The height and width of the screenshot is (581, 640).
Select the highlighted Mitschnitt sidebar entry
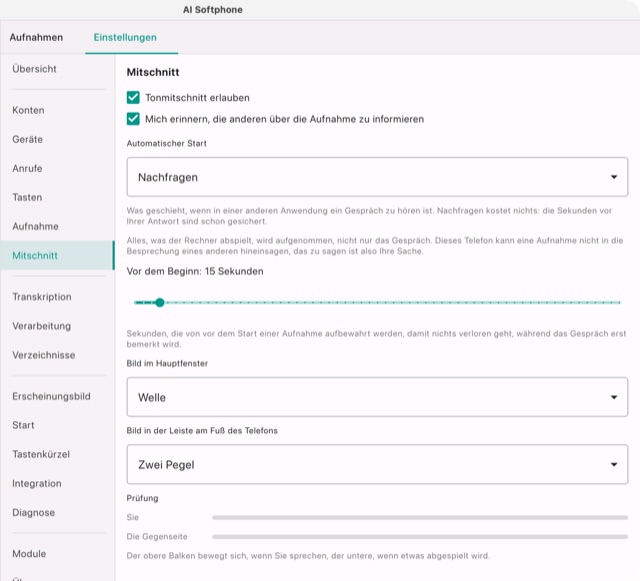(57, 255)
